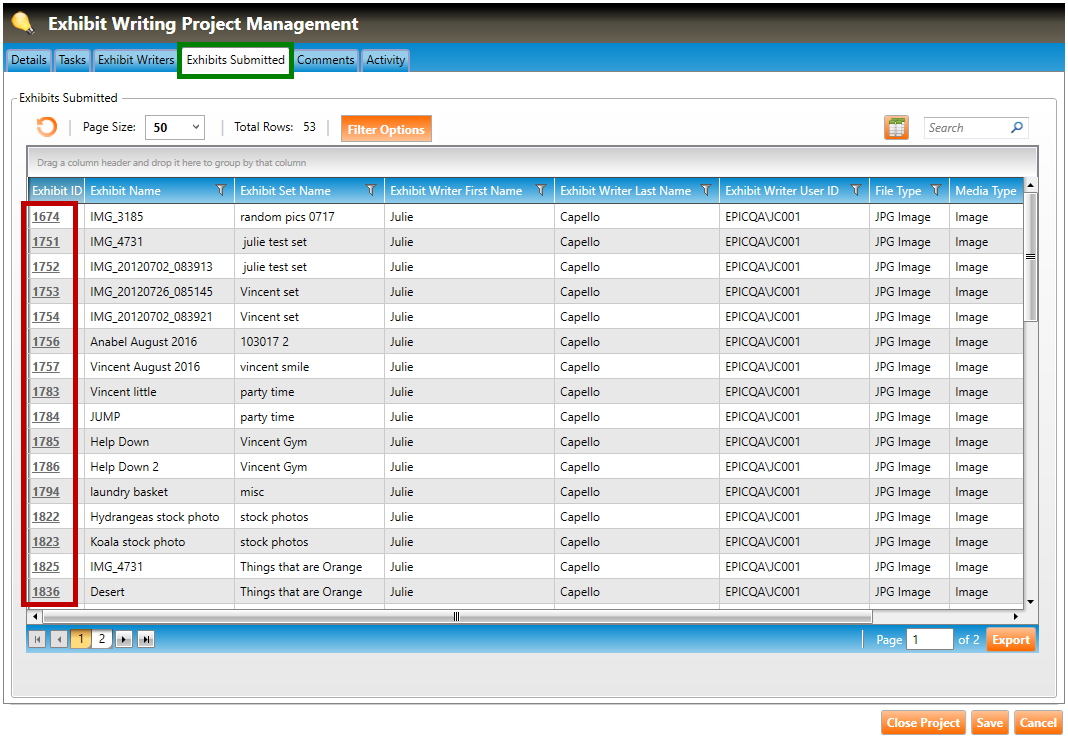Click the export to Excel grid icon

(896, 128)
